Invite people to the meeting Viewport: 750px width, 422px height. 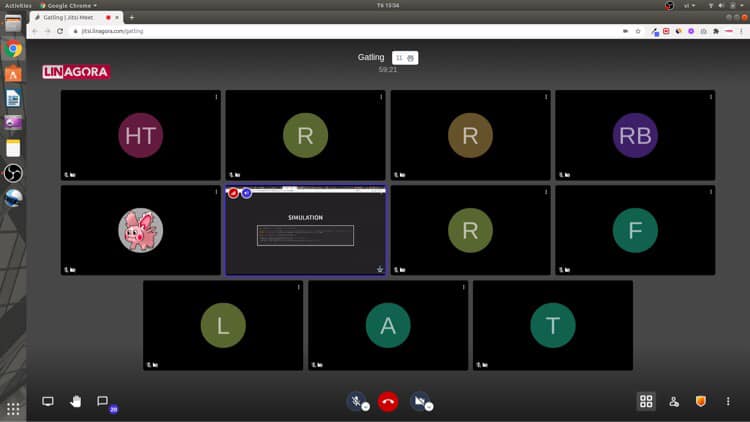point(673,401)
